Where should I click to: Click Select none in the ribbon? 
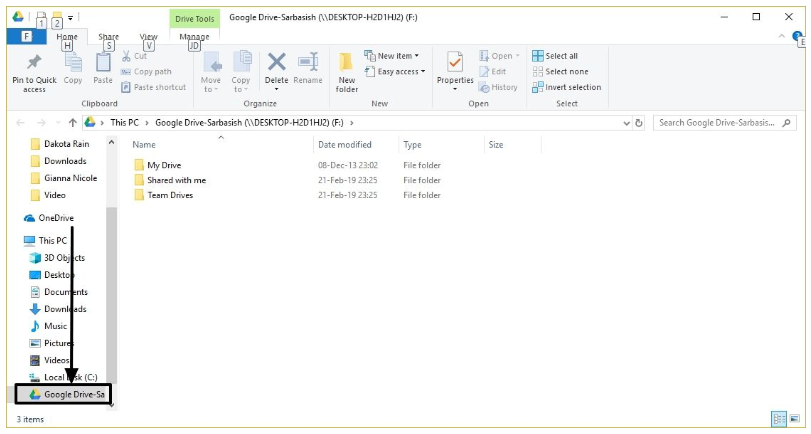click(560, 71)
